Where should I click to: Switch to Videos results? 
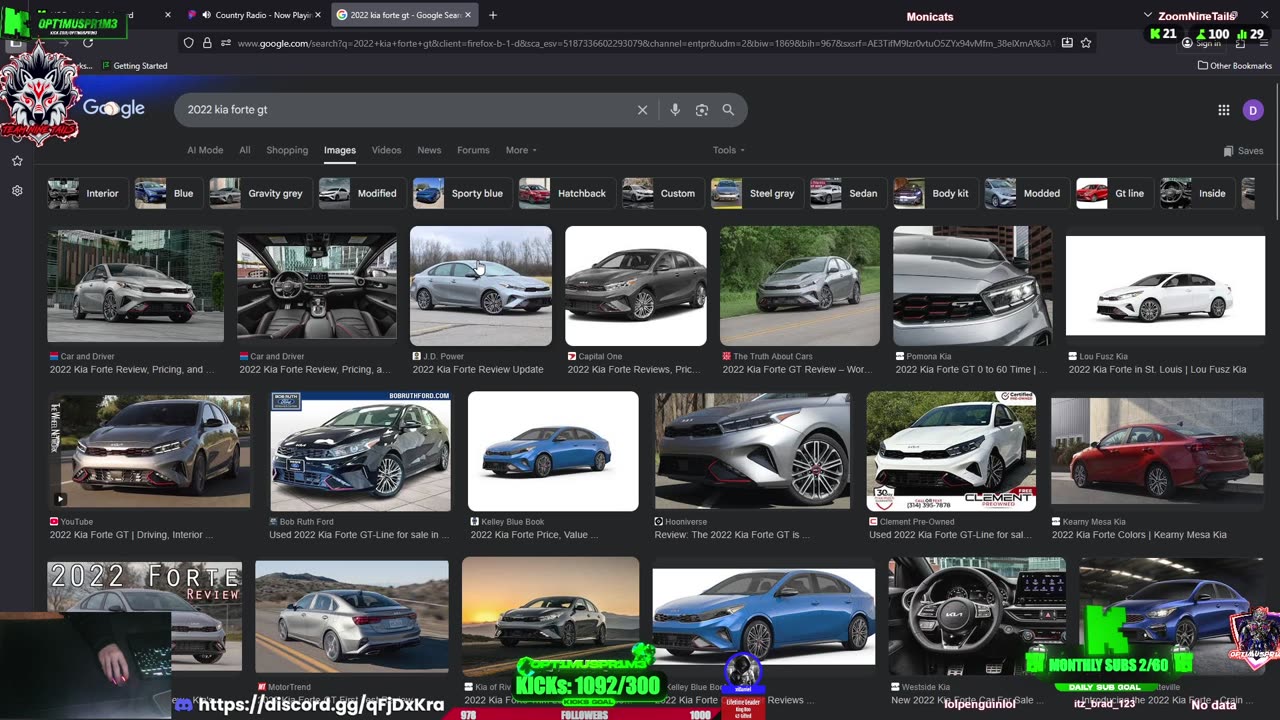click(x=386, y=150)
